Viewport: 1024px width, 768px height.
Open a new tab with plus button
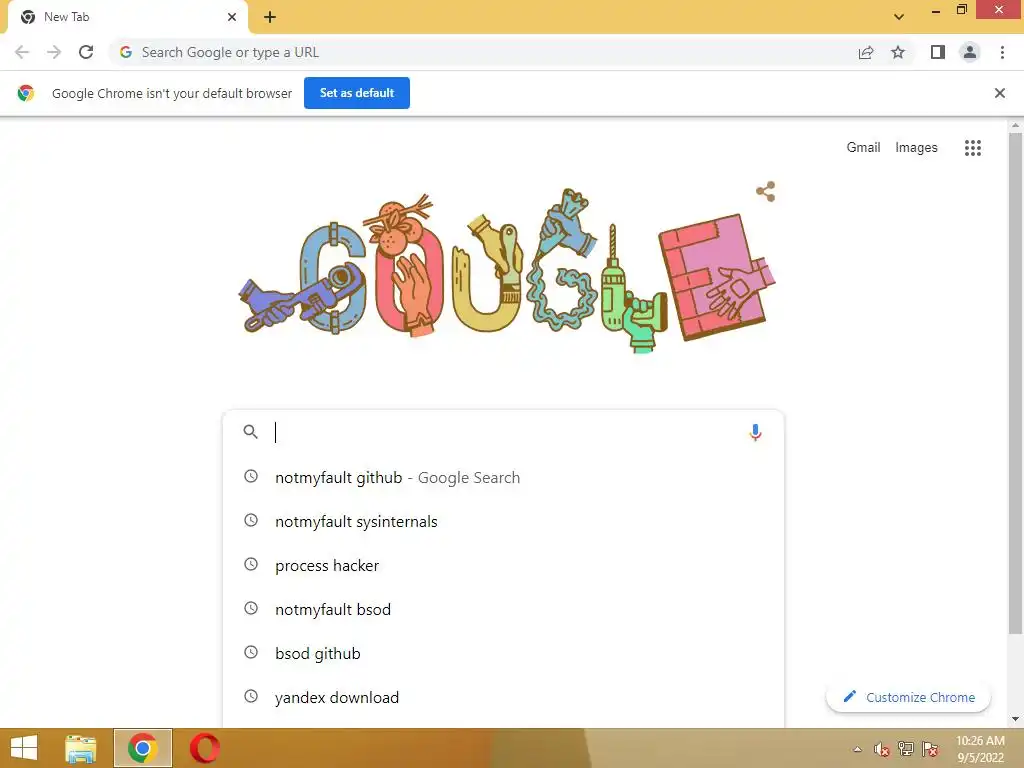coord(270,17)
